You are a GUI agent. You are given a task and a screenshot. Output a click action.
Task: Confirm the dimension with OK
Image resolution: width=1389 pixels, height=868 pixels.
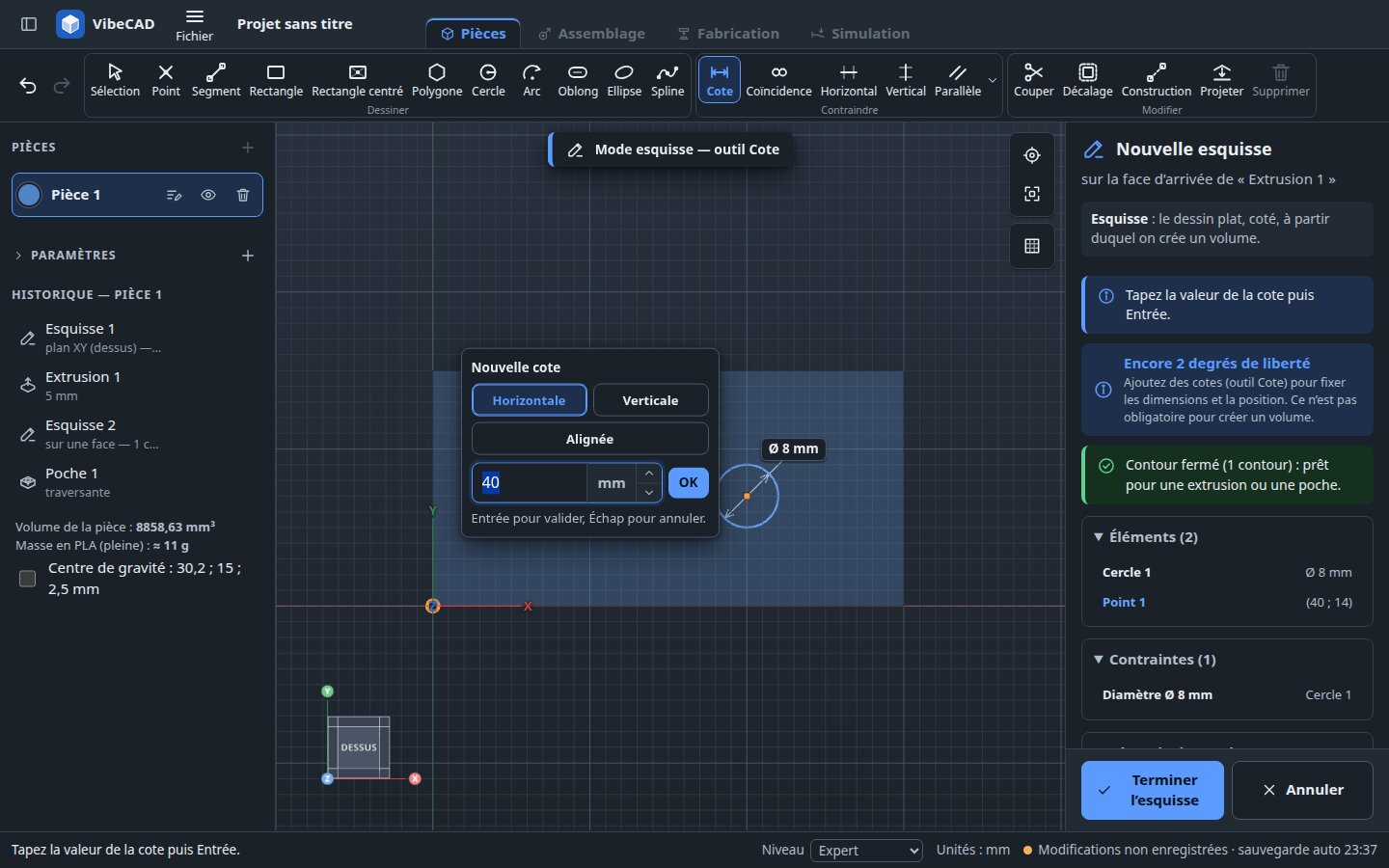click(689, 483)
